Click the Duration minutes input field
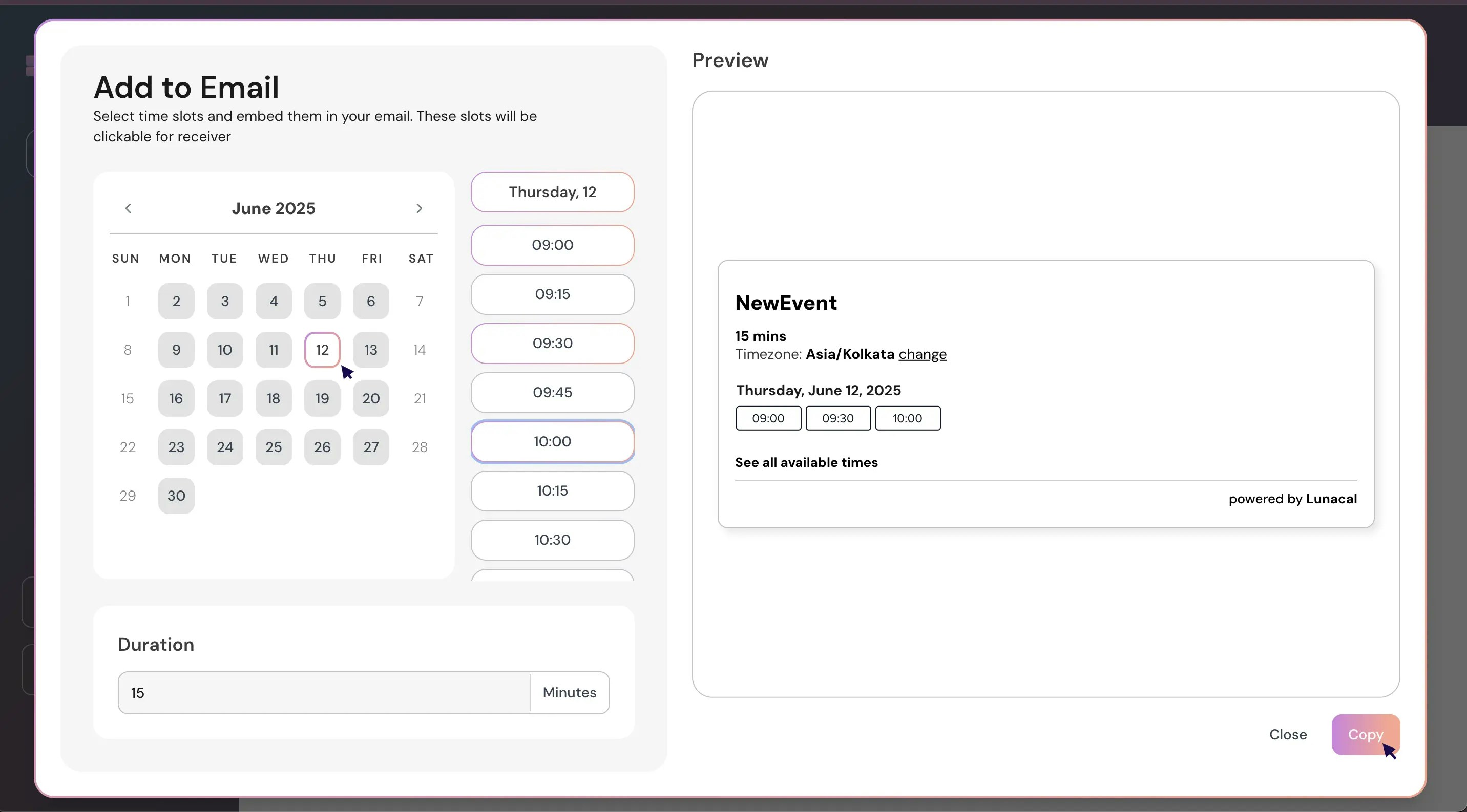This screenshot has width=1467, height=812. click(x=324, y=693)
